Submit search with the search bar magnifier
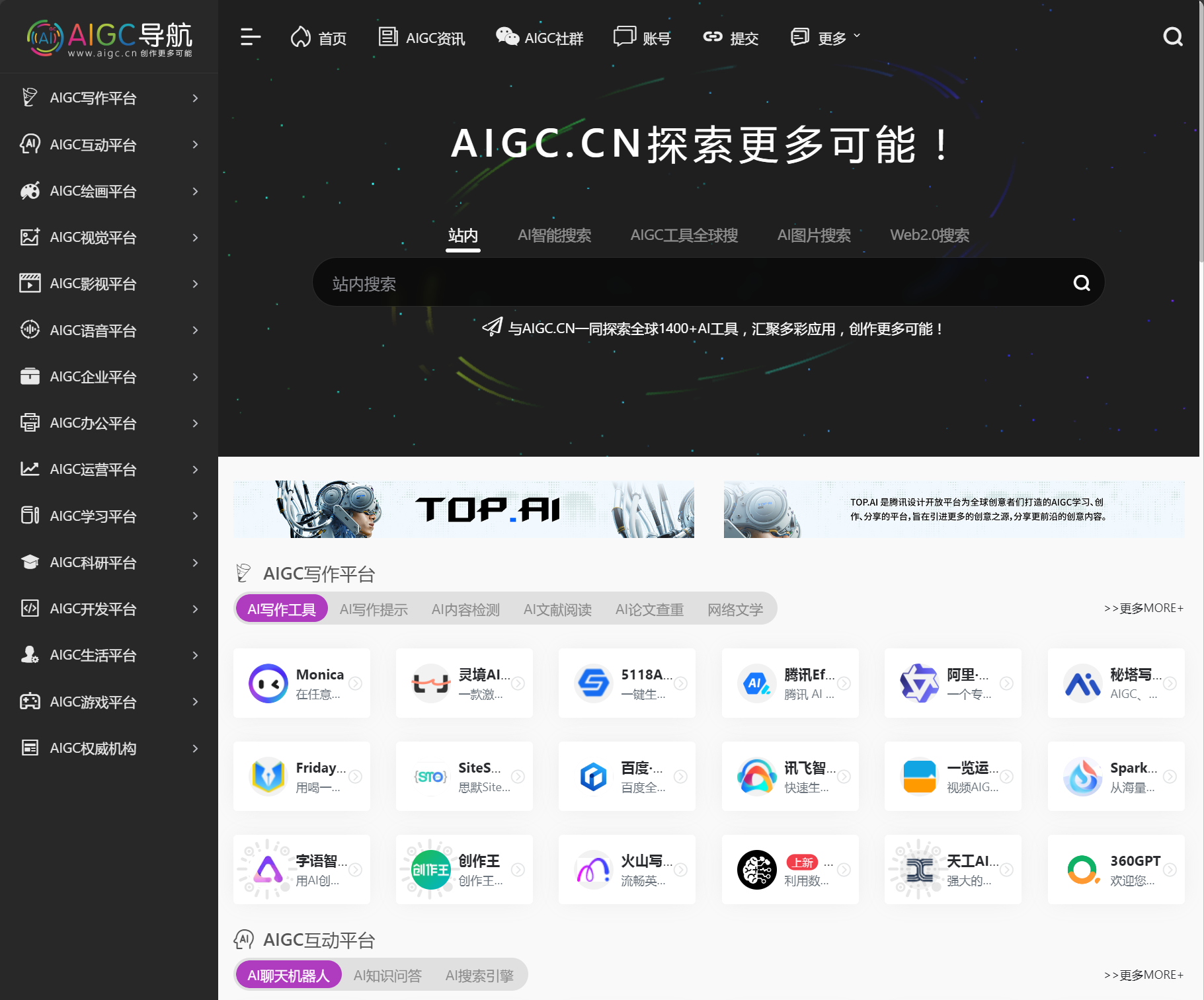Screen dimensions: 1204x1000 point(1082,283)
